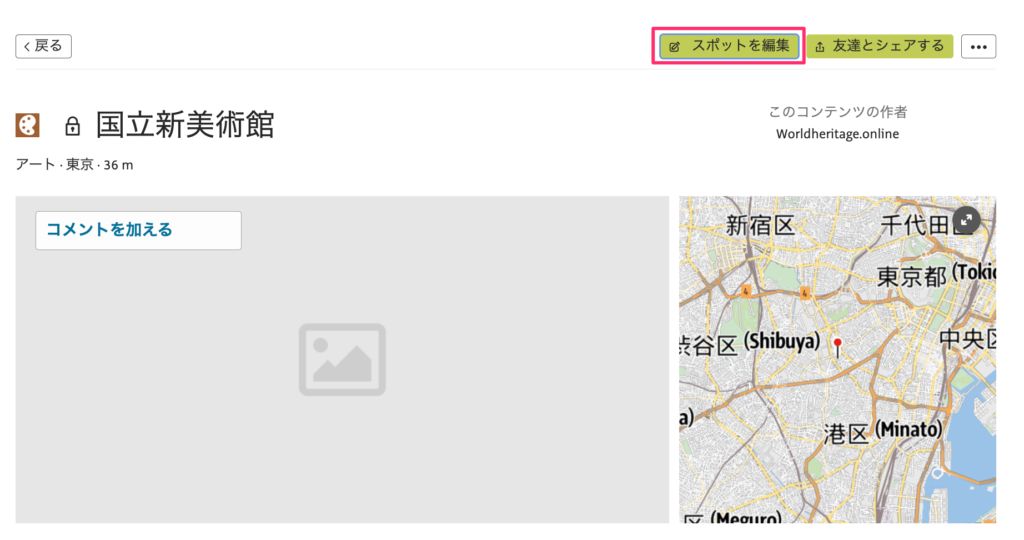Click the image placeholder icon

[x=342, y=359]
